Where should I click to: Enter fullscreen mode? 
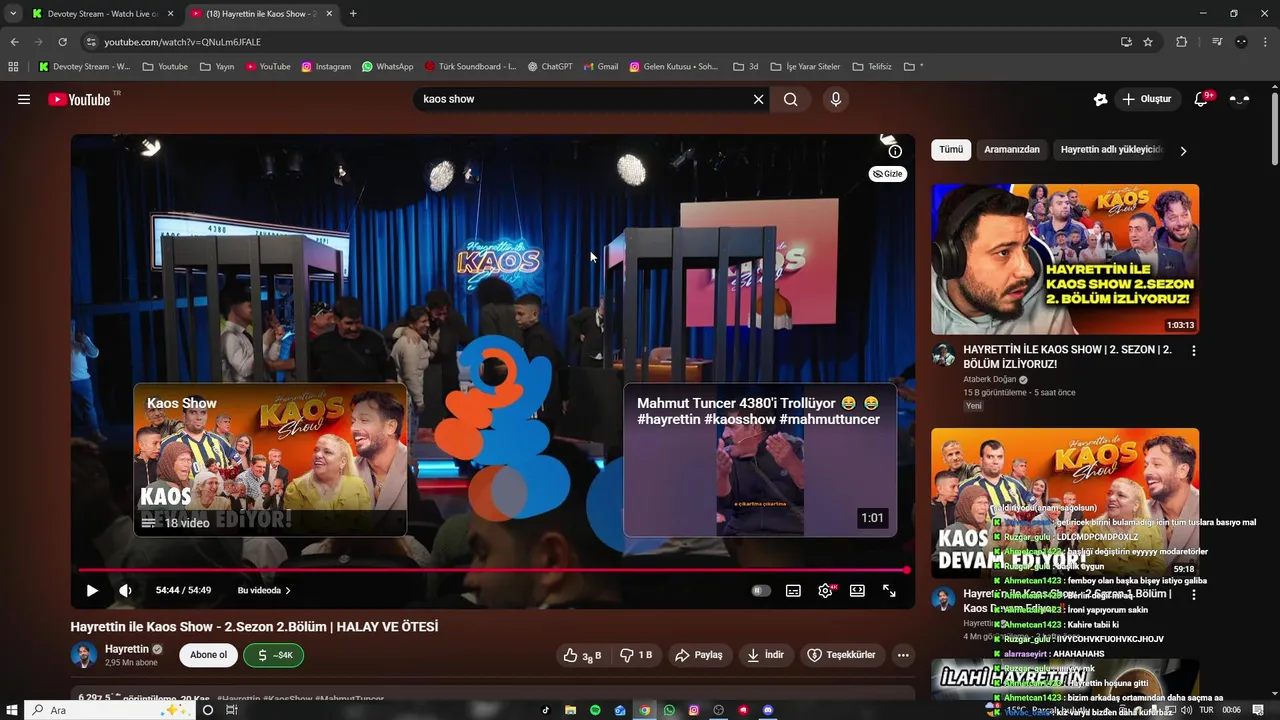pos(889,590)
